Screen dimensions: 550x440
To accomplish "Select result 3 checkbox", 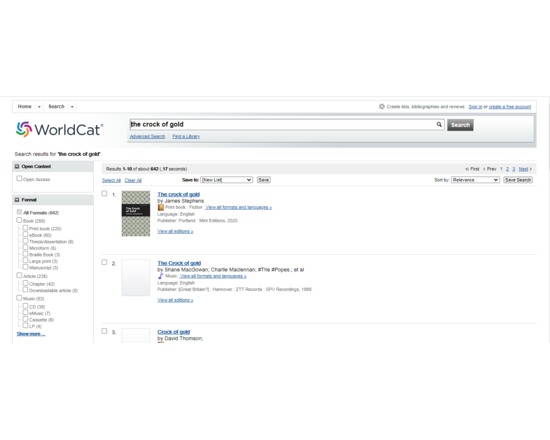I will [x=104, y=331].
